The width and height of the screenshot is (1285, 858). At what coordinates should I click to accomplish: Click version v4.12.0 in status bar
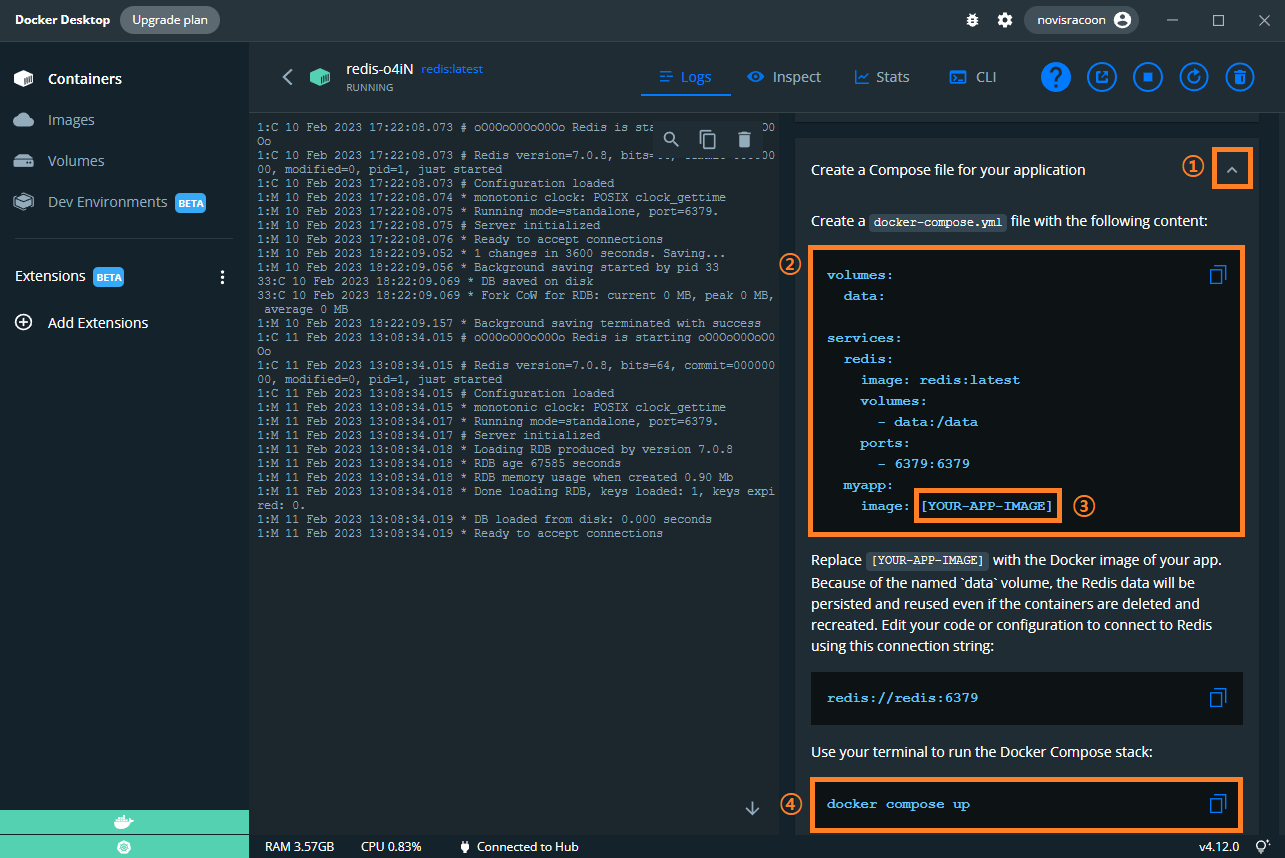click(x=1217, y=847)
